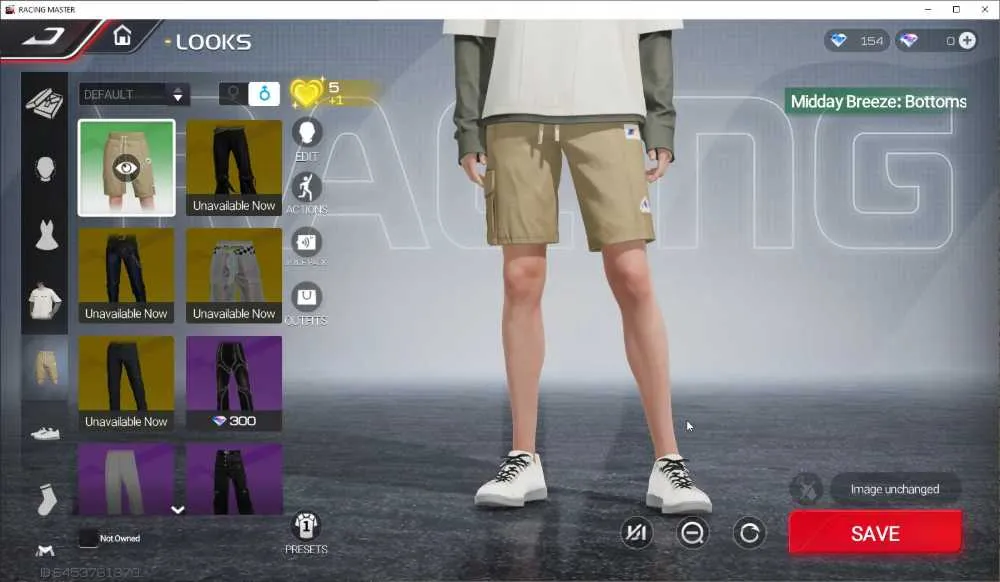Go to the Home screen icon

coord(122,35)
